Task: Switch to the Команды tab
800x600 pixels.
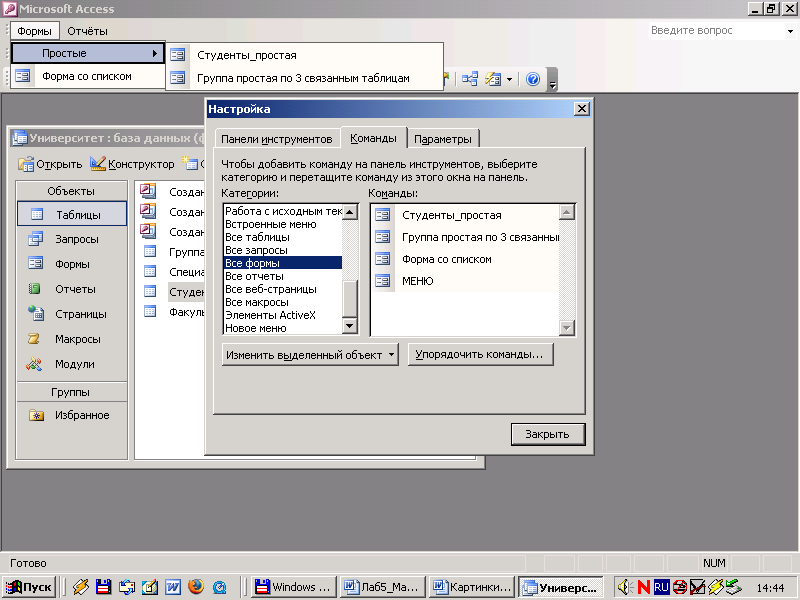Action: (373, 138)
